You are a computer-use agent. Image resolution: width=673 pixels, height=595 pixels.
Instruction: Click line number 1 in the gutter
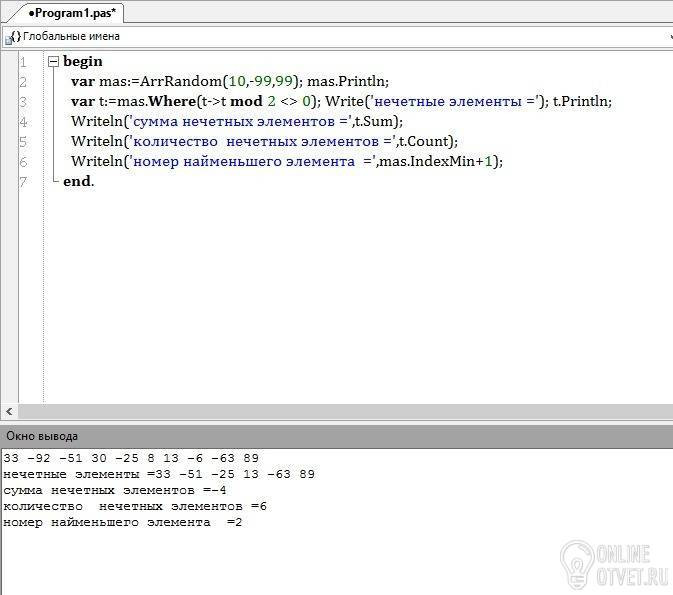(22, 62)
